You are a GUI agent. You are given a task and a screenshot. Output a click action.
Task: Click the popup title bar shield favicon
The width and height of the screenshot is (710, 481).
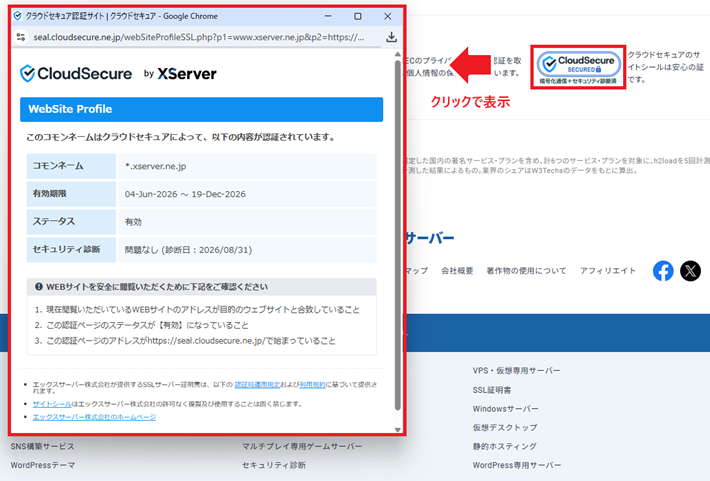18,16
